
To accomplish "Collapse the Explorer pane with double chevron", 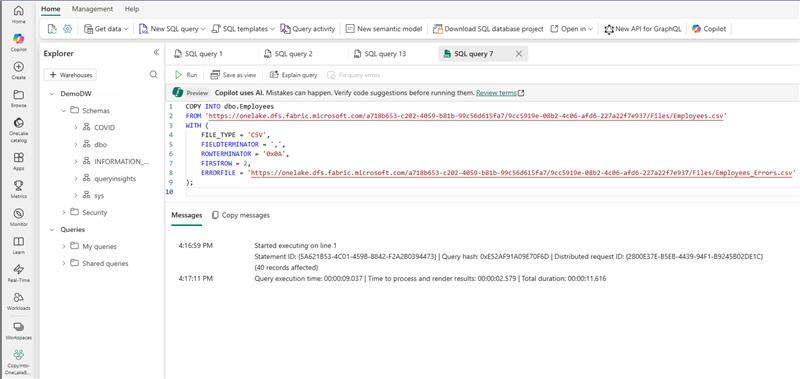I will click(156, 53).
